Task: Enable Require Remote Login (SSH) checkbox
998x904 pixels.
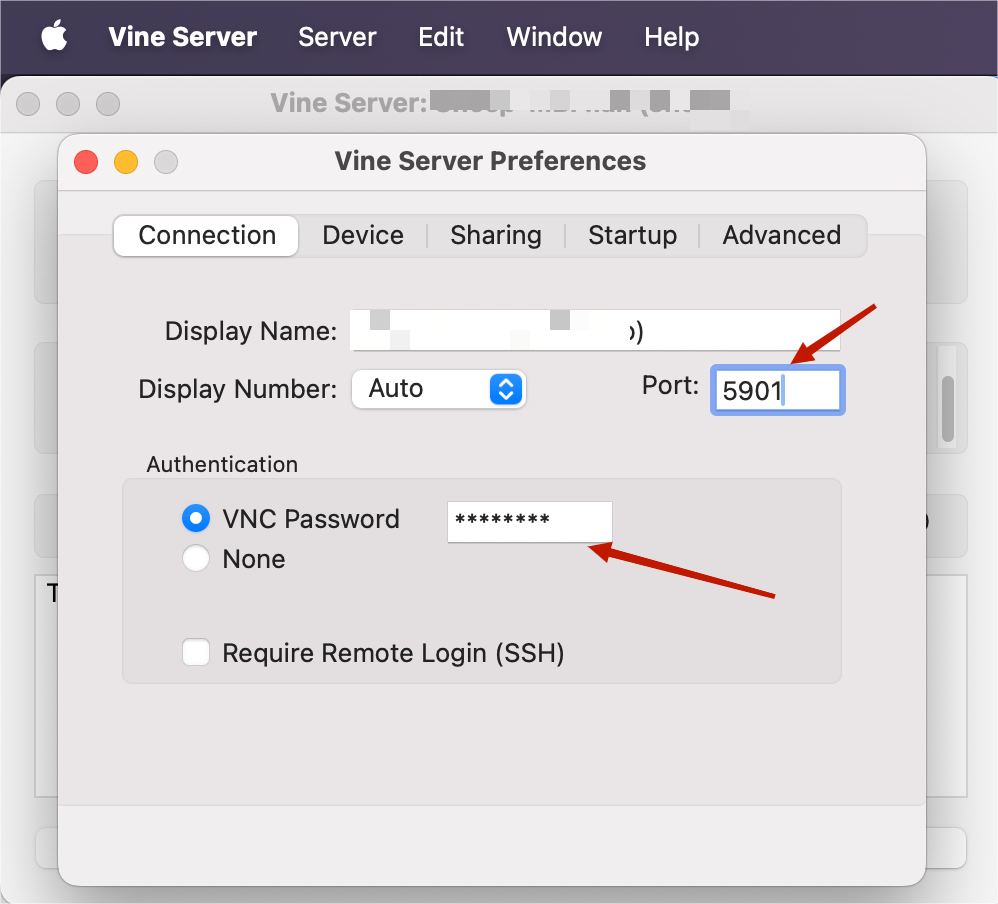Action: click(x=196, y=654)
